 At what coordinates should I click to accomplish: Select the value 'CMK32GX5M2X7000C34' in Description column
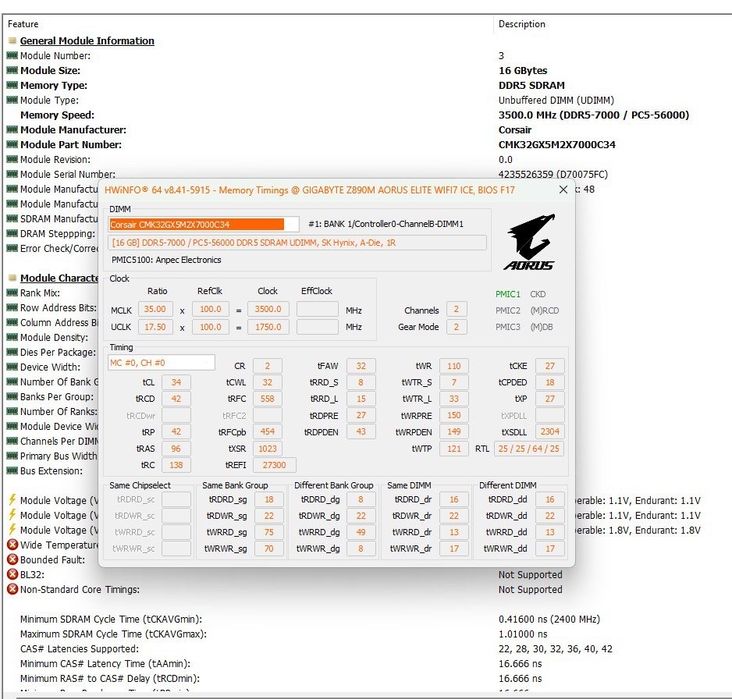pyautogui.click(x=557, y=145)
